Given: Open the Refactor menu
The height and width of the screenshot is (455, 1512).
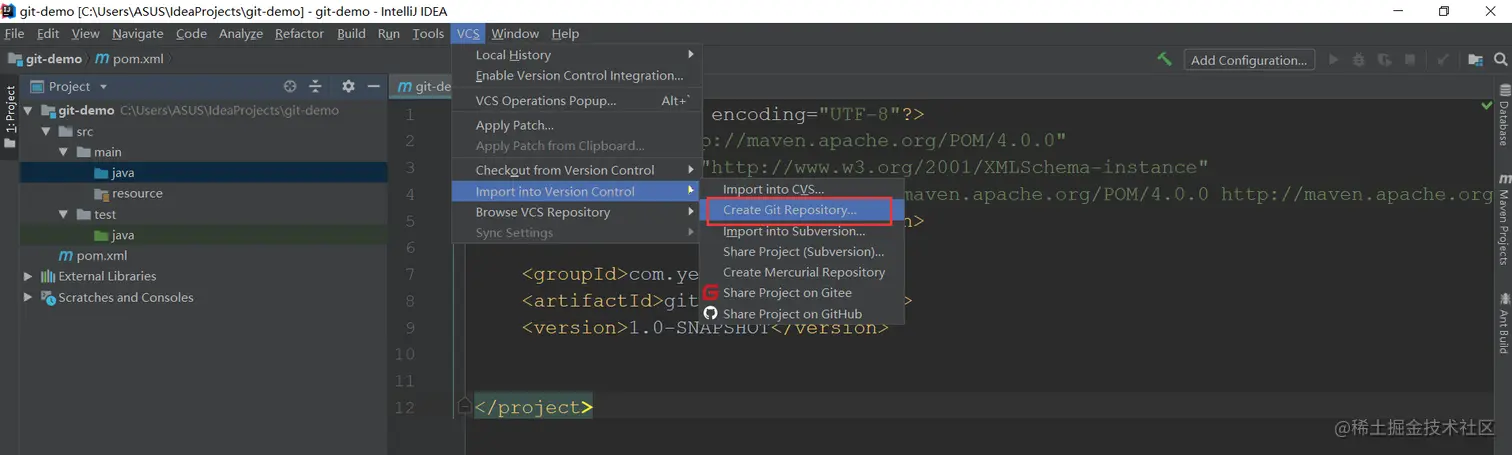Looking at the screenshot, I should coord(299,34).
